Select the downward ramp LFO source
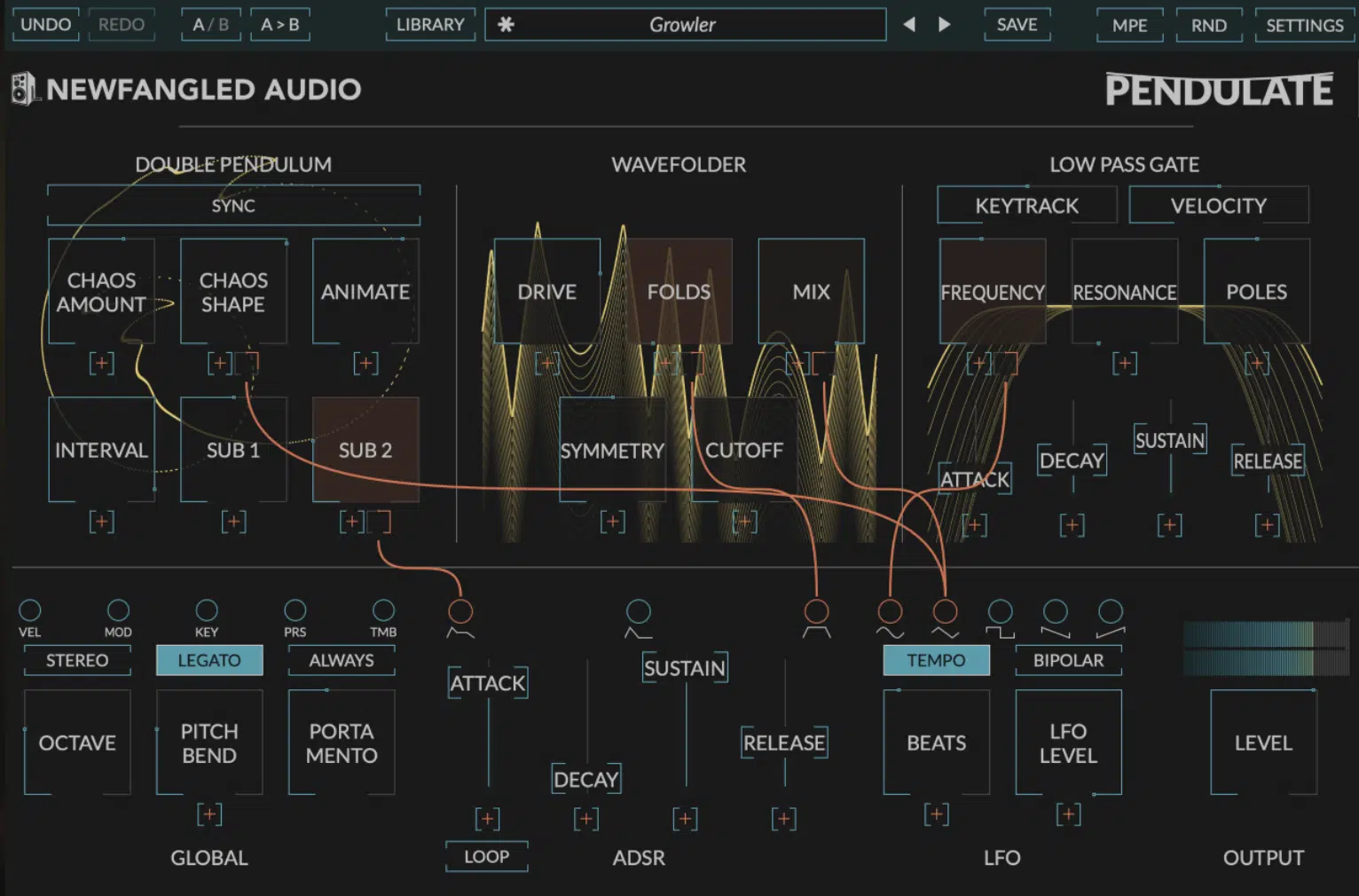 [x=1056, y=611]
